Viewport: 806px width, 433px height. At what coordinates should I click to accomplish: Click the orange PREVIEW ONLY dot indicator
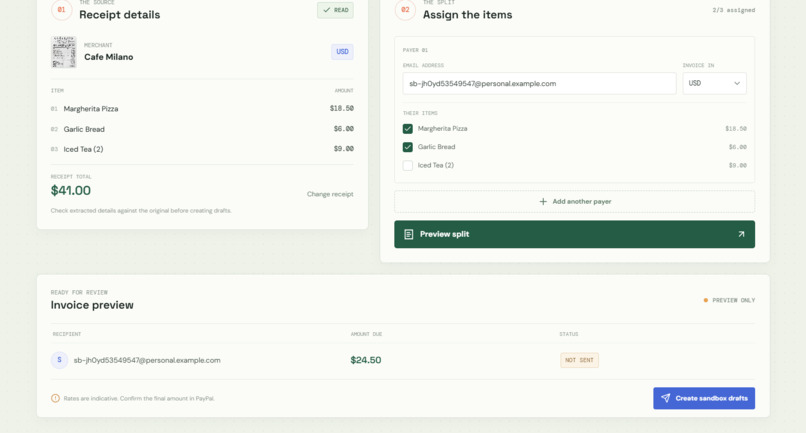[x=706, y=300]
